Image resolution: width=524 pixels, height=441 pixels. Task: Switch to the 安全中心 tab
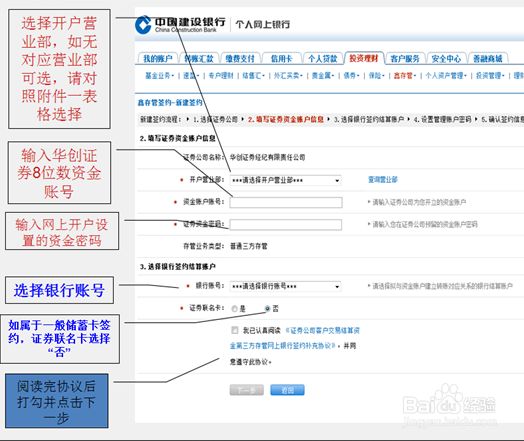446,59
